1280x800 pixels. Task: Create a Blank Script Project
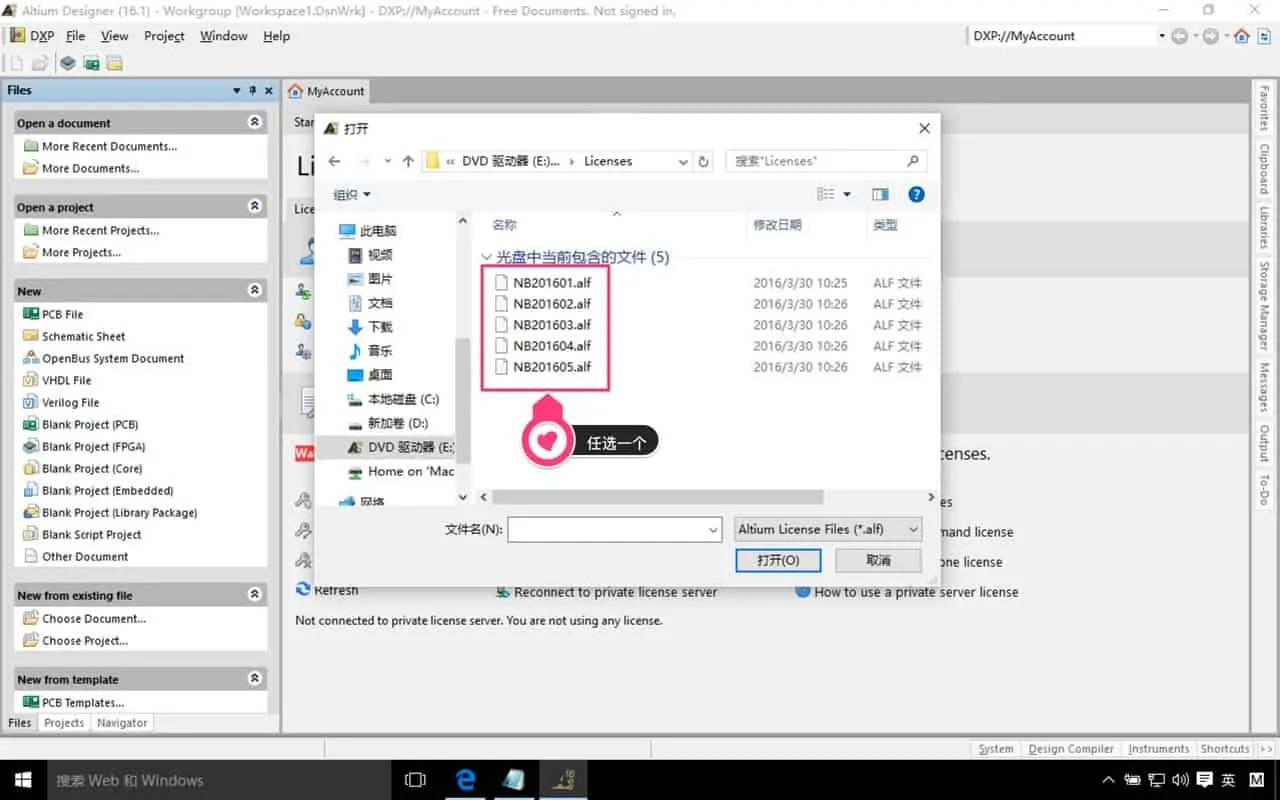[x=91, y=534]
